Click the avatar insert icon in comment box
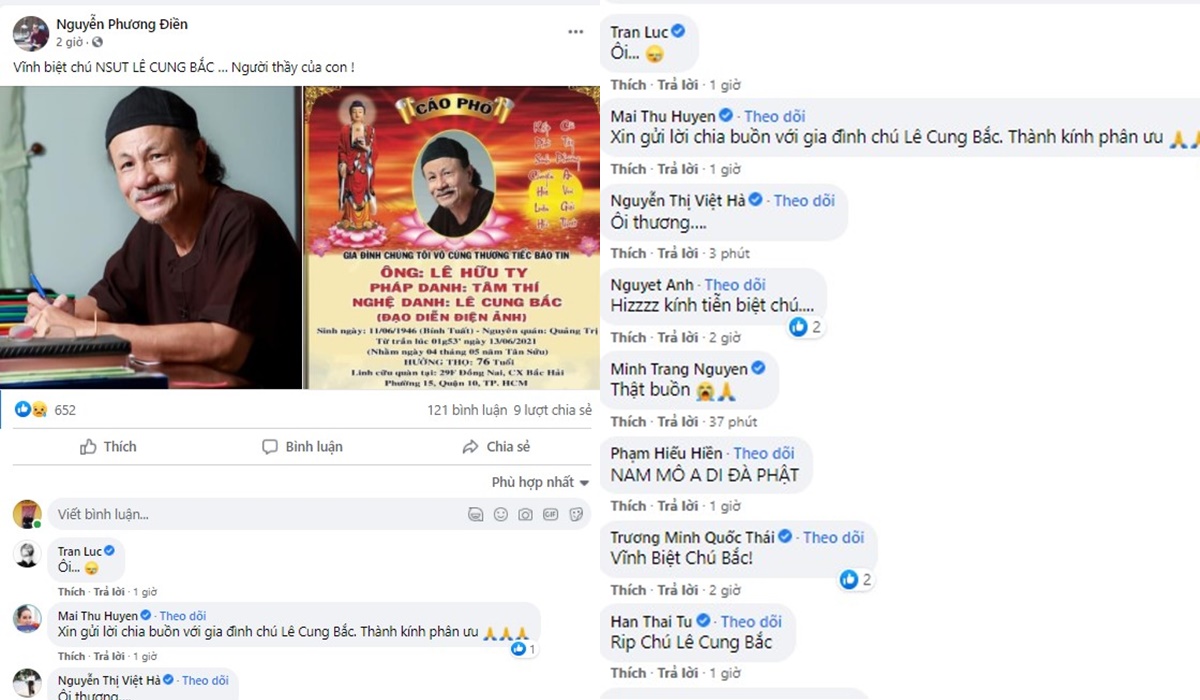 click(475, 515)
